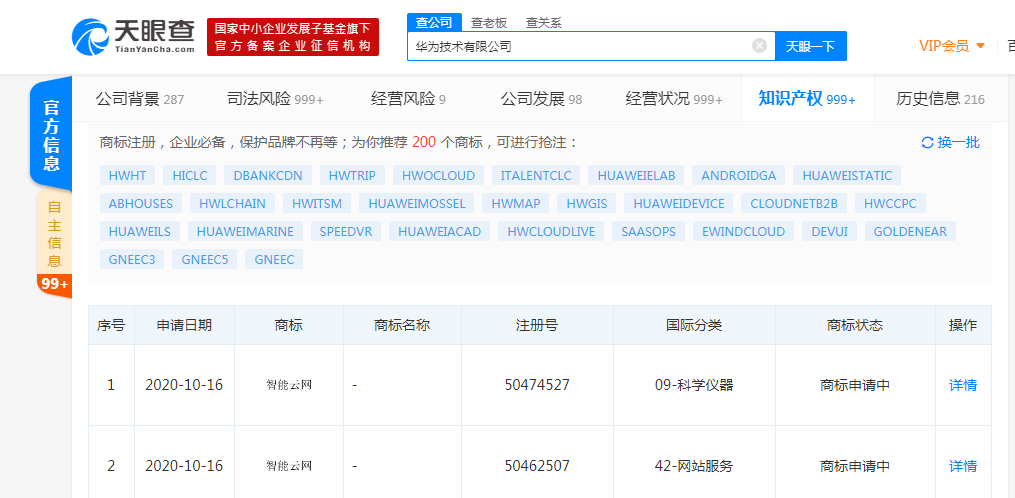Open the 经营状况 tab
This screenshot has width=1015, height=498.
(674, 99)
